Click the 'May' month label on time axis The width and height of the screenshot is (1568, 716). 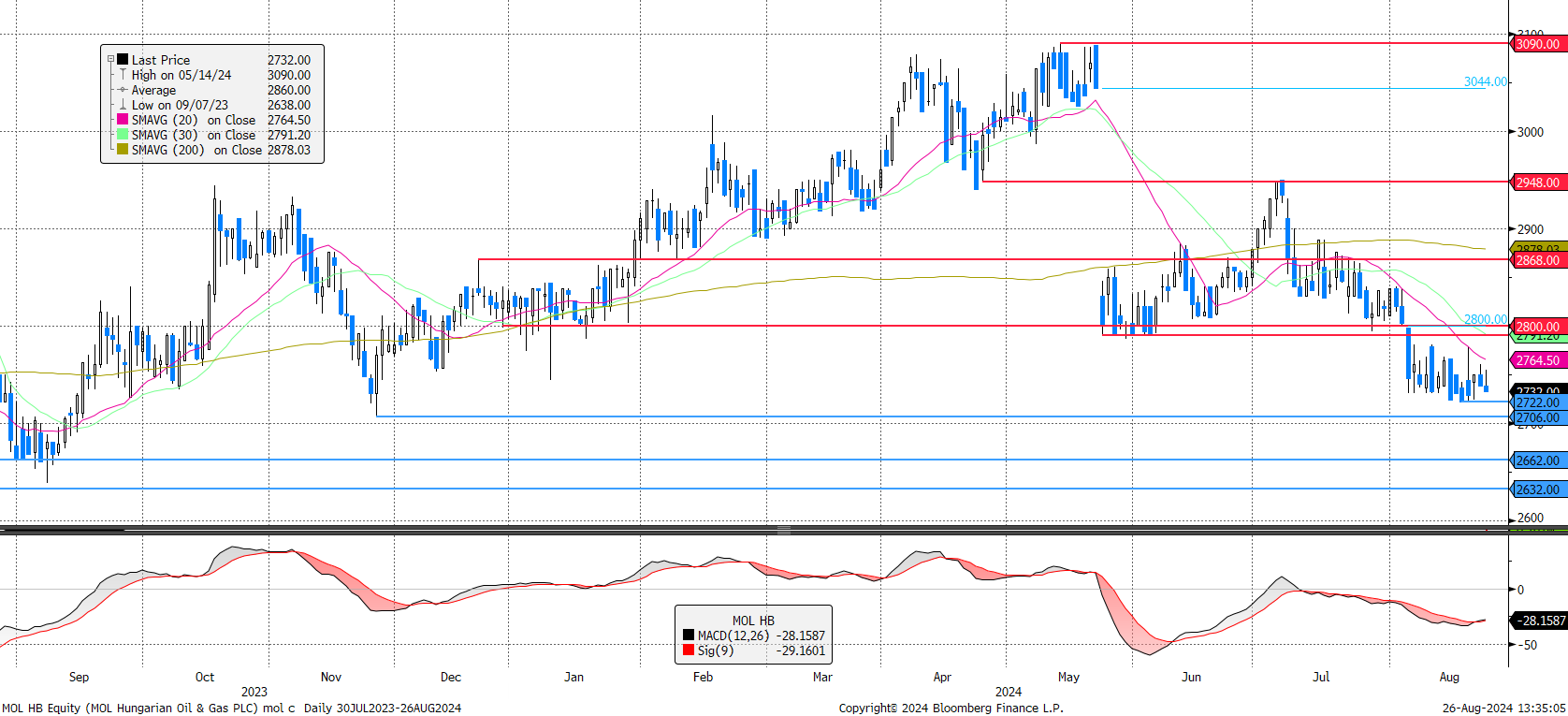(x=1068, y=677)
